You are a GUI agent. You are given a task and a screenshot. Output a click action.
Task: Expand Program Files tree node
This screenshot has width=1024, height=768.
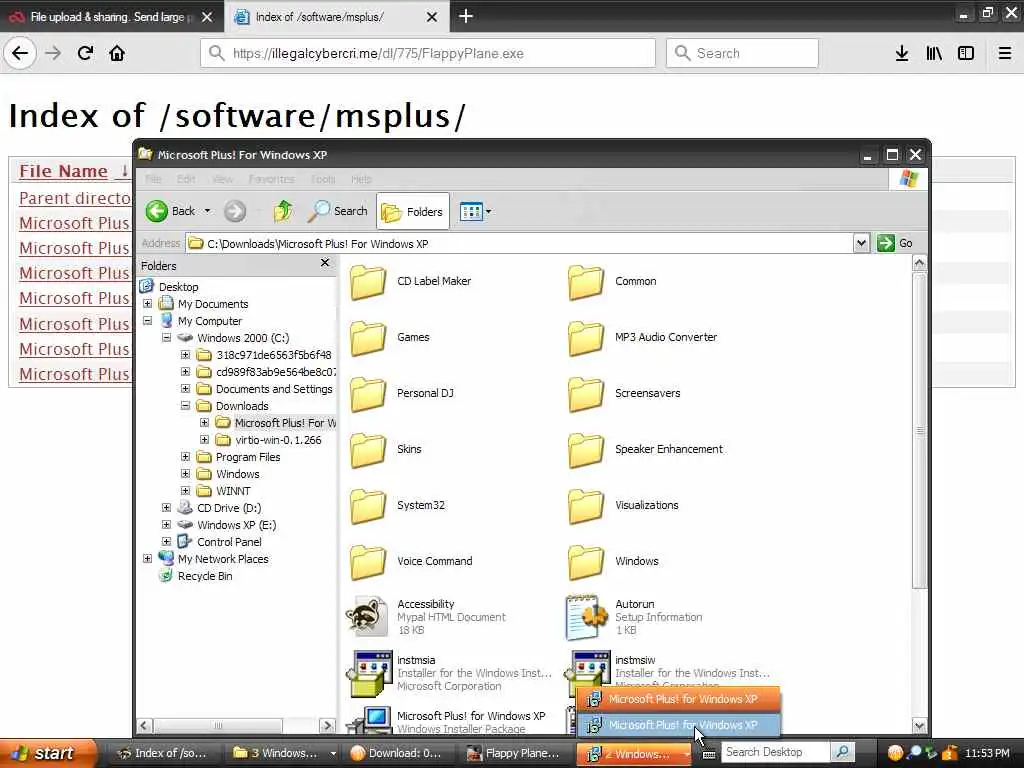tap(185, 456)
